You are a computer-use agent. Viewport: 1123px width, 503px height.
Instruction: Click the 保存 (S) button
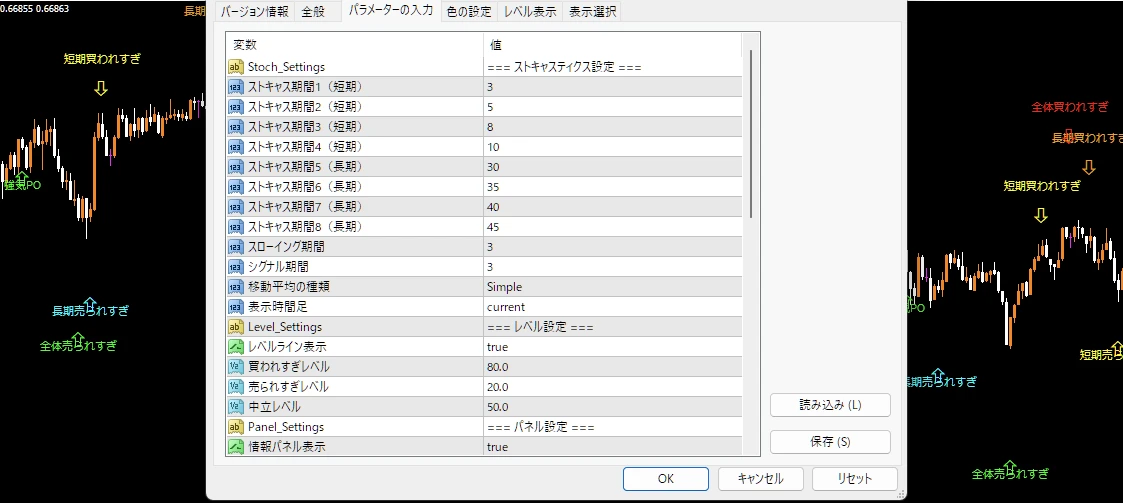(830, 442)
